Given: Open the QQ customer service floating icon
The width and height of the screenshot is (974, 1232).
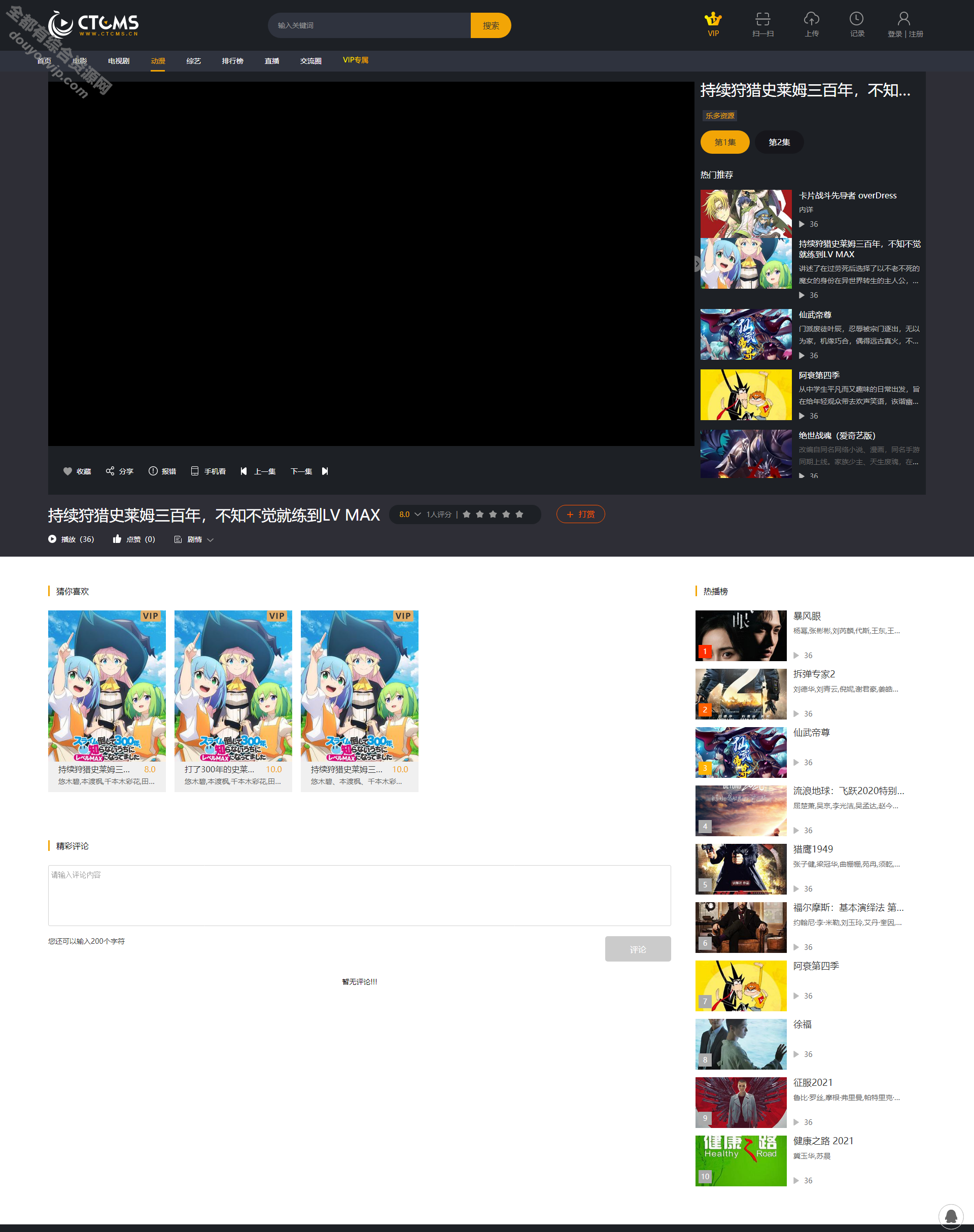Looking at the screenshot, I should pos(951,1217).
